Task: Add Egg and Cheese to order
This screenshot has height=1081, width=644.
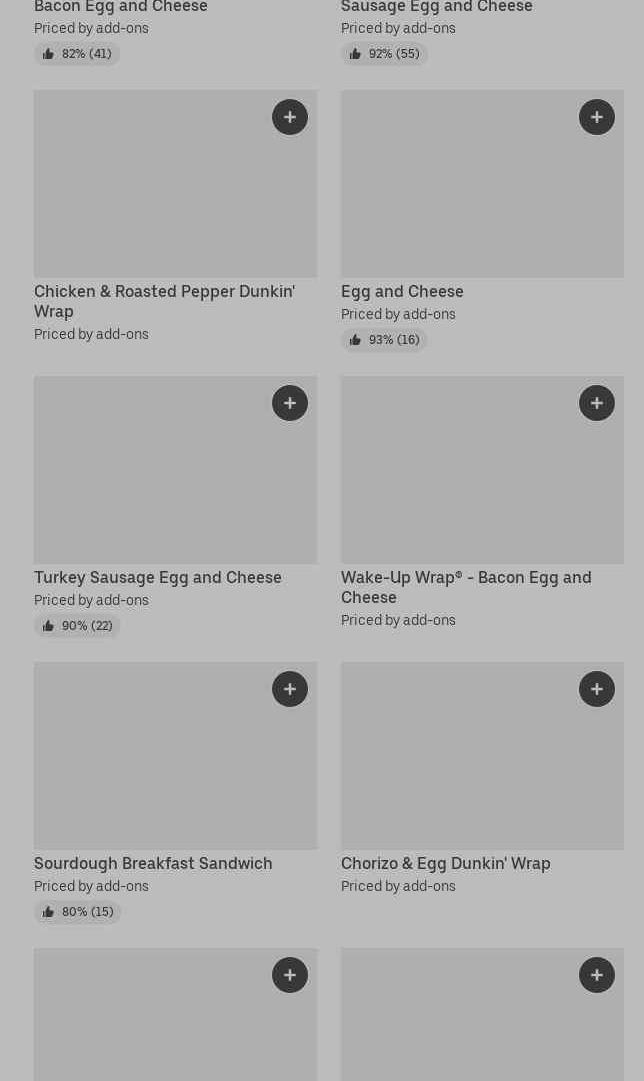Action: pos(597,117)
